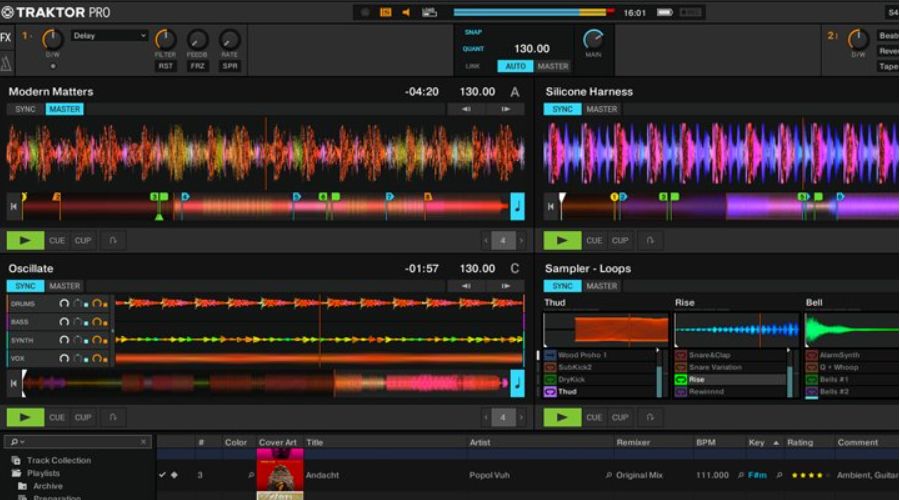Open the Archive folder

[48, 486]
